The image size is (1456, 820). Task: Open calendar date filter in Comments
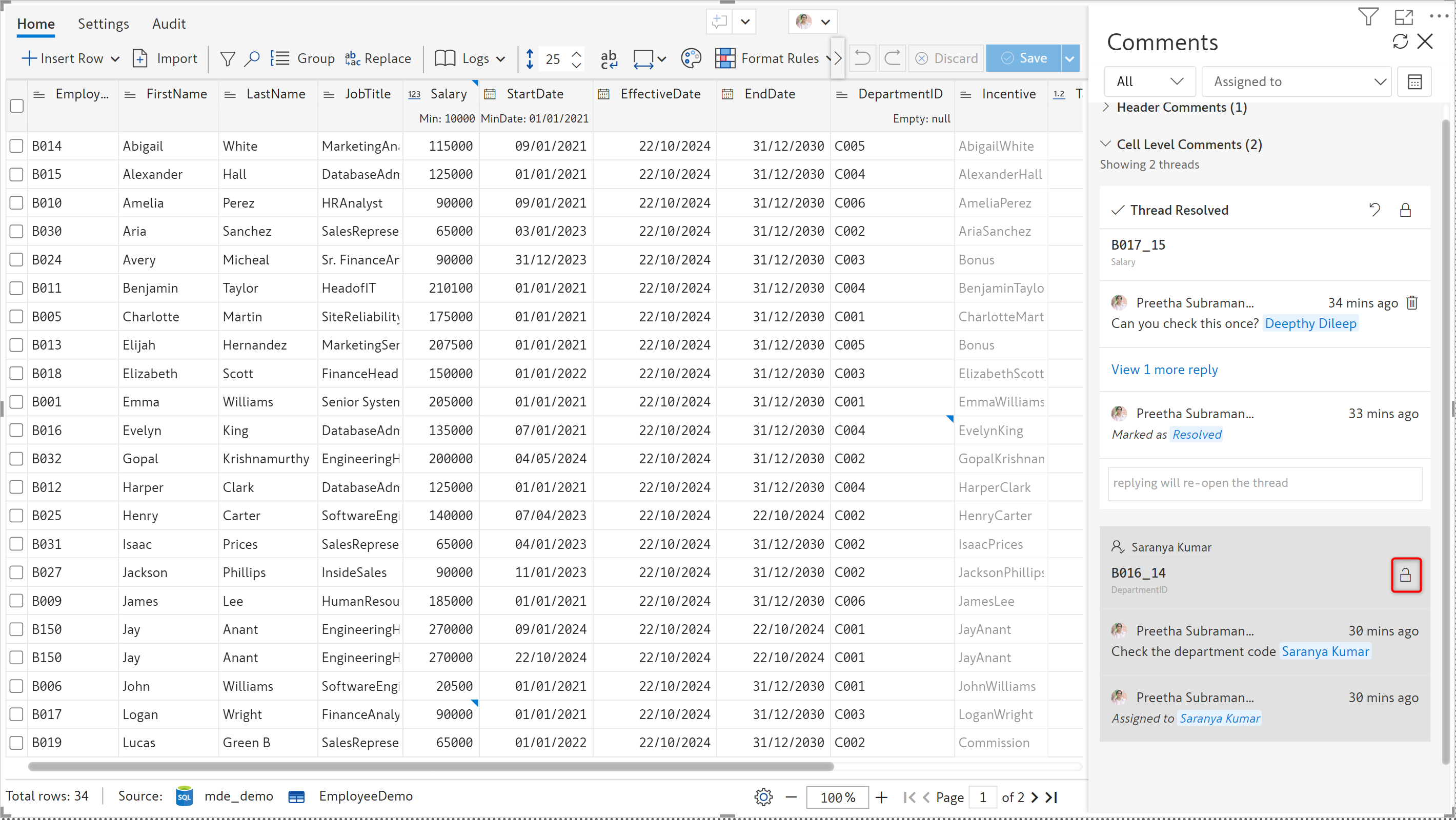tap(1414, 82)
